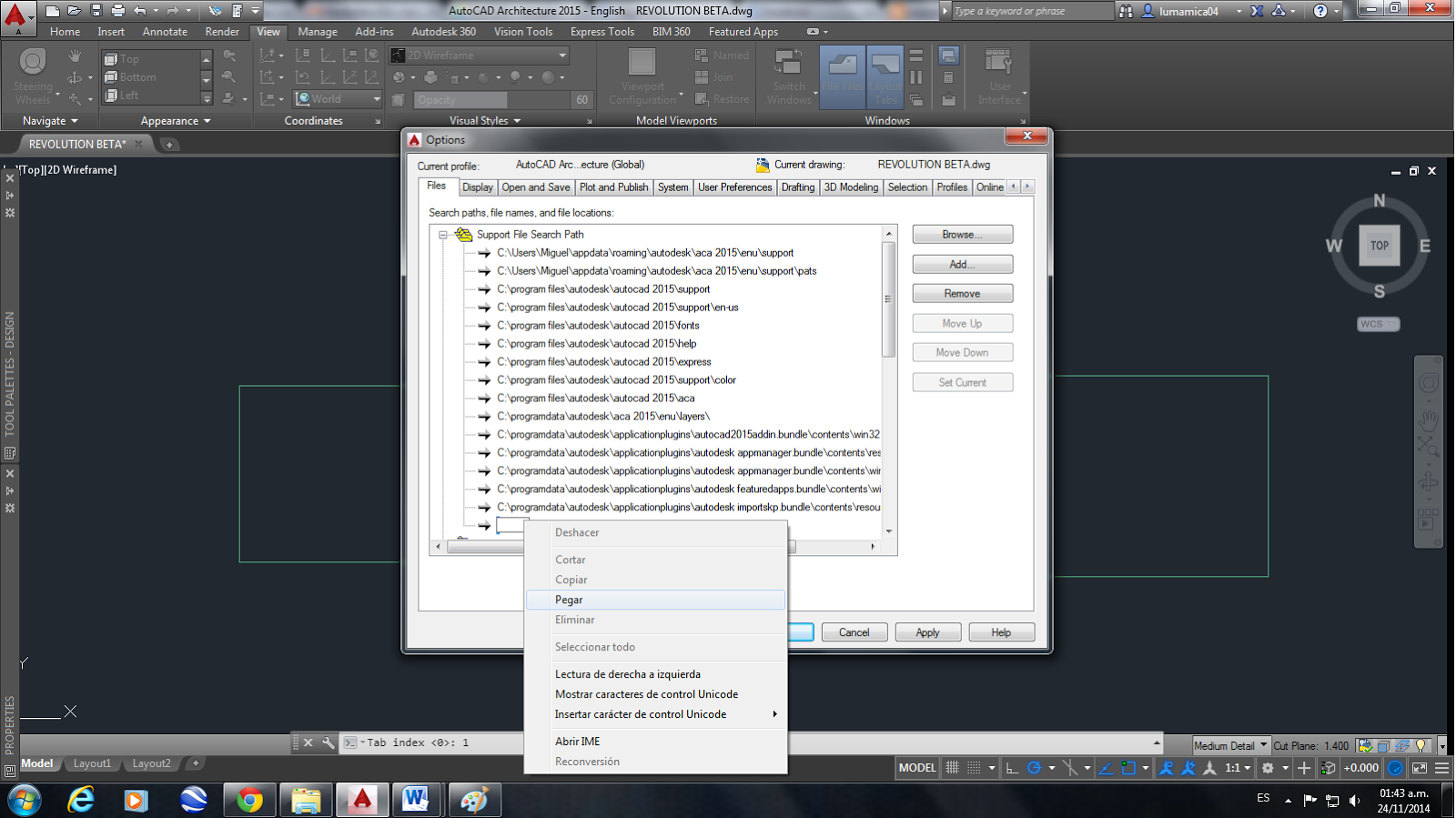Viewport: 1456px width, 818px height.
Task: Click the Tile Horizontally icon in Windows panel
Action: pyautogui.click(x=916, y=56)
